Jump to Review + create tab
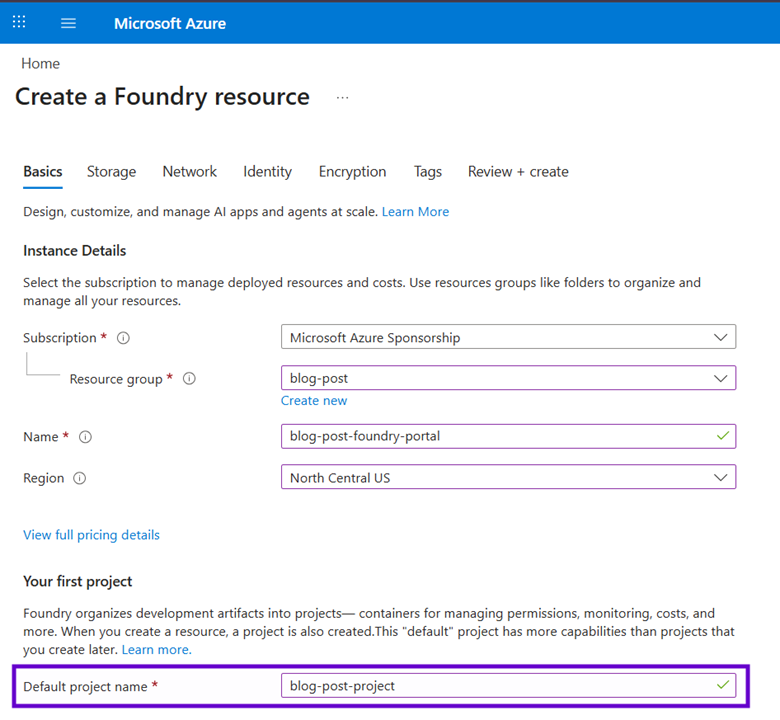780x720 pixels. [x=518, y=172]
